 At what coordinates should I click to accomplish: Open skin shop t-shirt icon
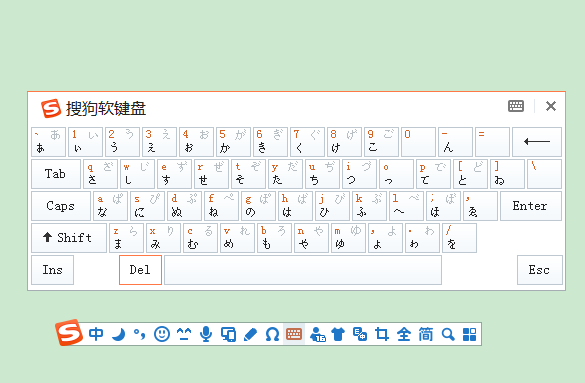pyautogui.click(x=338, y=334)
